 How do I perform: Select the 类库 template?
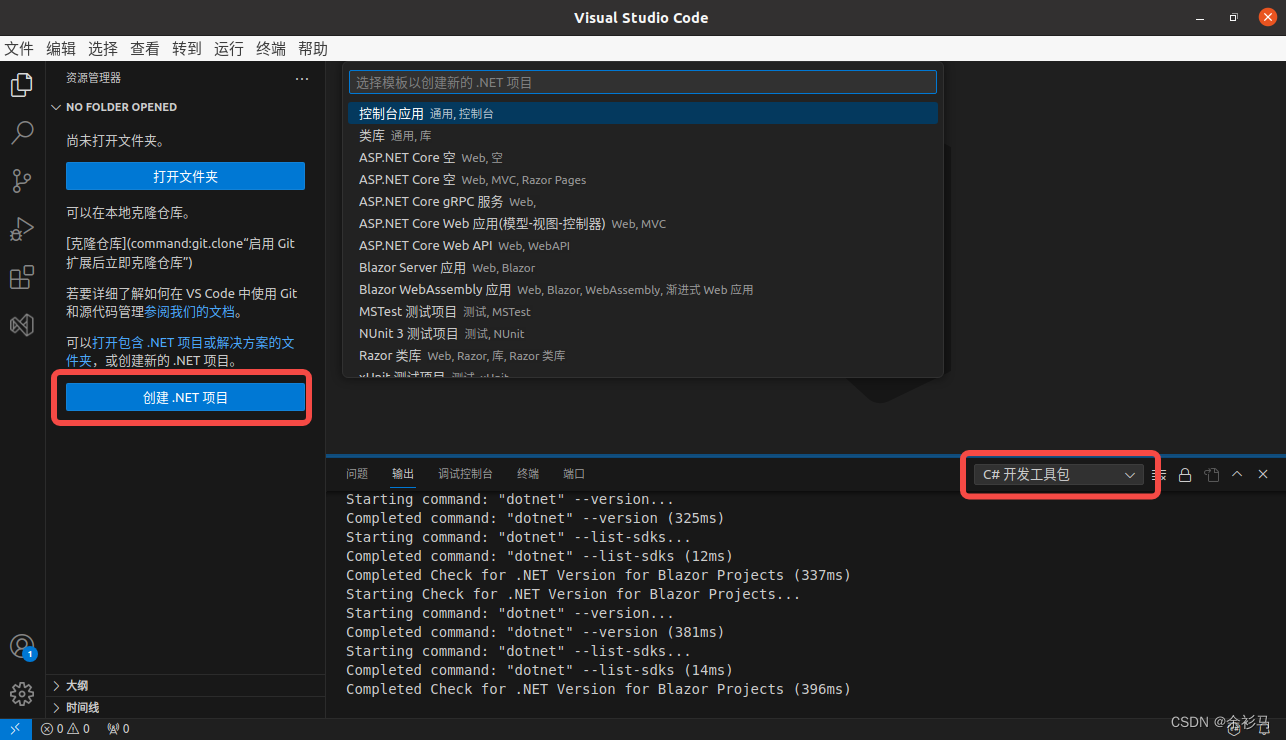(x=643, y=136)
